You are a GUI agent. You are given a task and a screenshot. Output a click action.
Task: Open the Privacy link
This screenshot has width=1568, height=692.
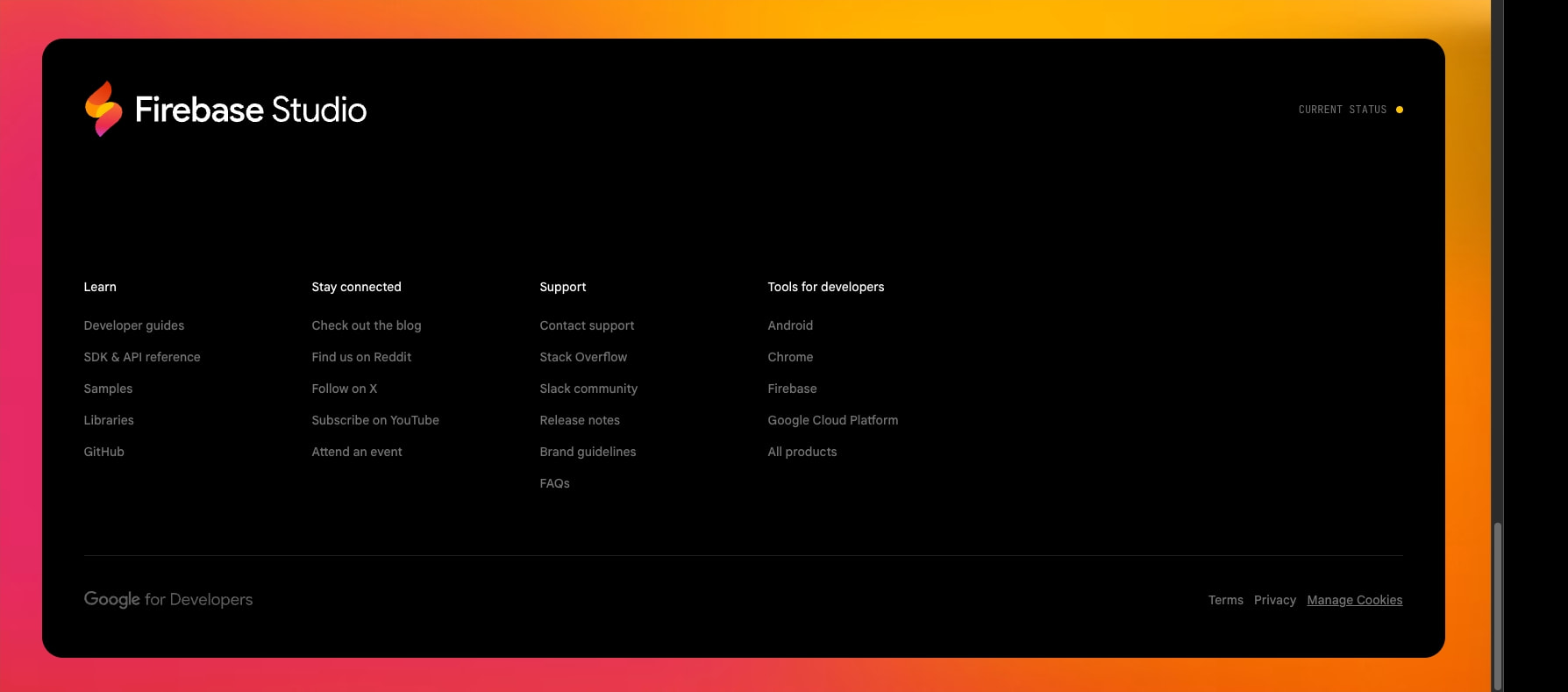tap(1275, 600)
